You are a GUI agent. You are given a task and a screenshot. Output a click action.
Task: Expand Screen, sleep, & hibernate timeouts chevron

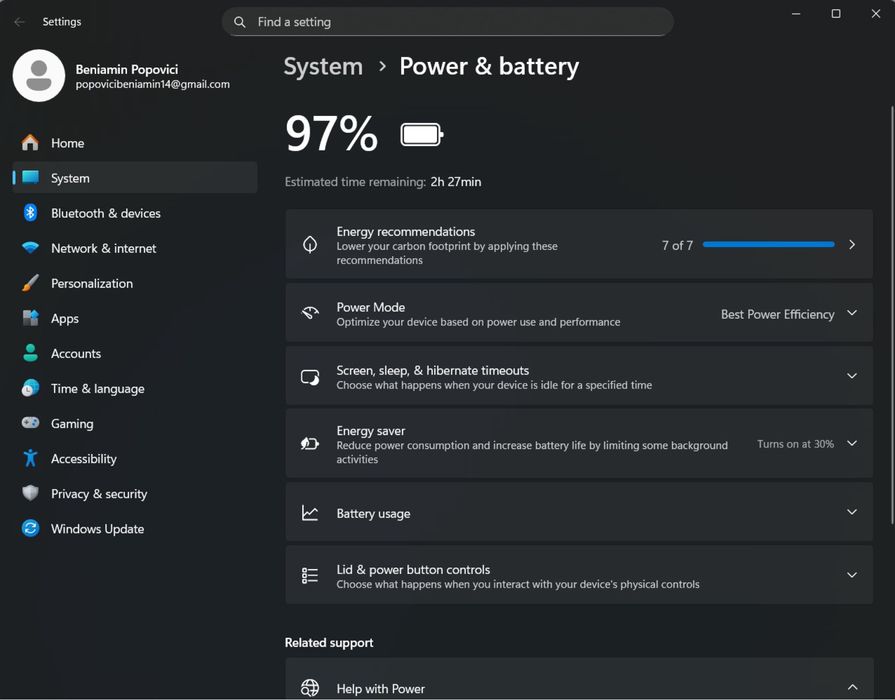pyautogui.click(x=852, y=376)
